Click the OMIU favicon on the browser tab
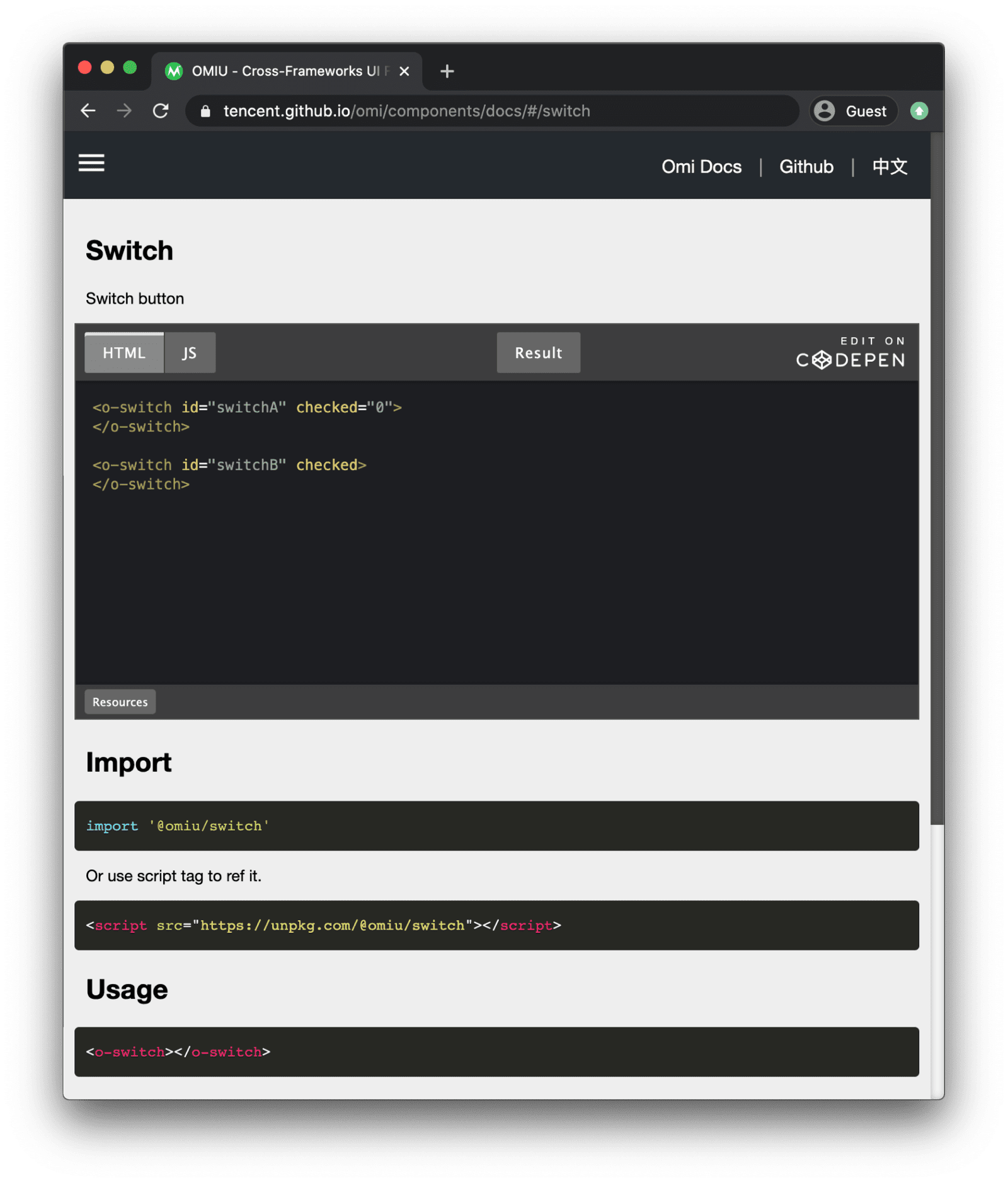The height and width of the screenshot is (1183, 1008). click(175, 71)
